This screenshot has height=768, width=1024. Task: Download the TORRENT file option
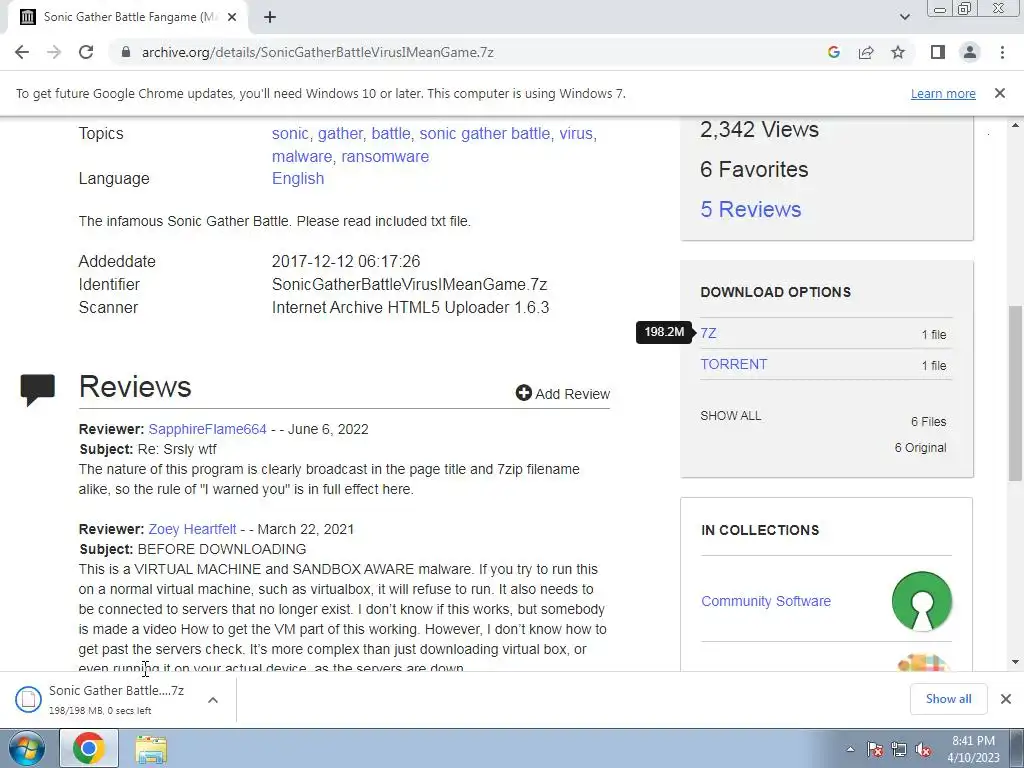click(x=733, y=364)
